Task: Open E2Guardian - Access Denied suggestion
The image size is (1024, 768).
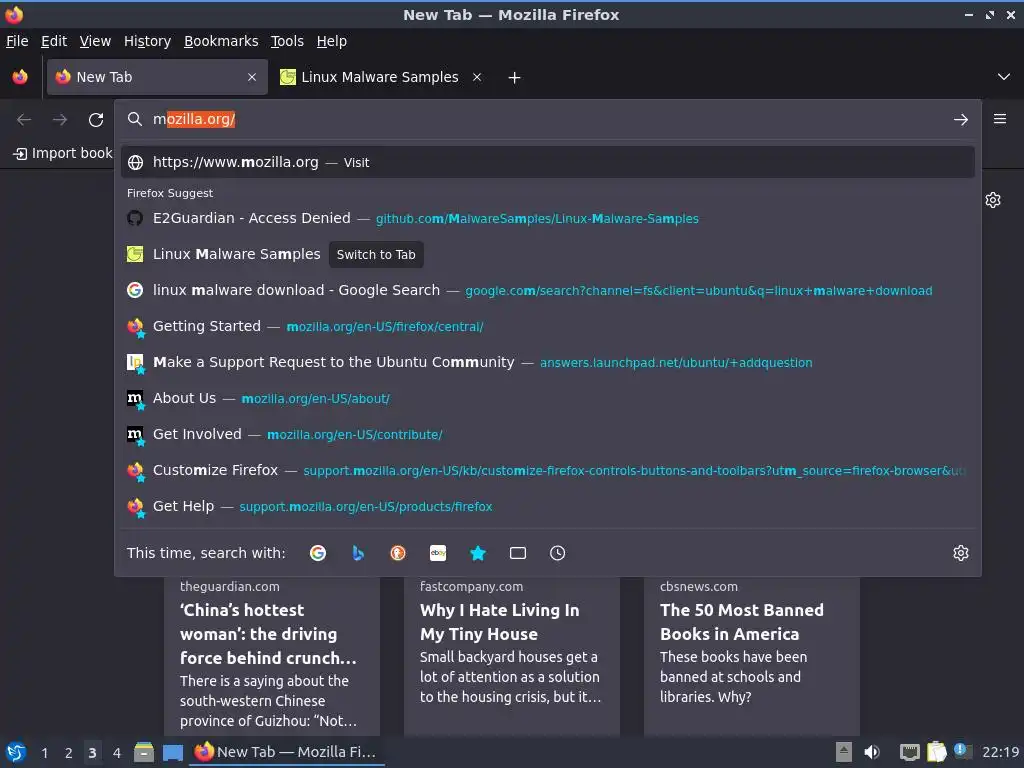Action: 547,218
